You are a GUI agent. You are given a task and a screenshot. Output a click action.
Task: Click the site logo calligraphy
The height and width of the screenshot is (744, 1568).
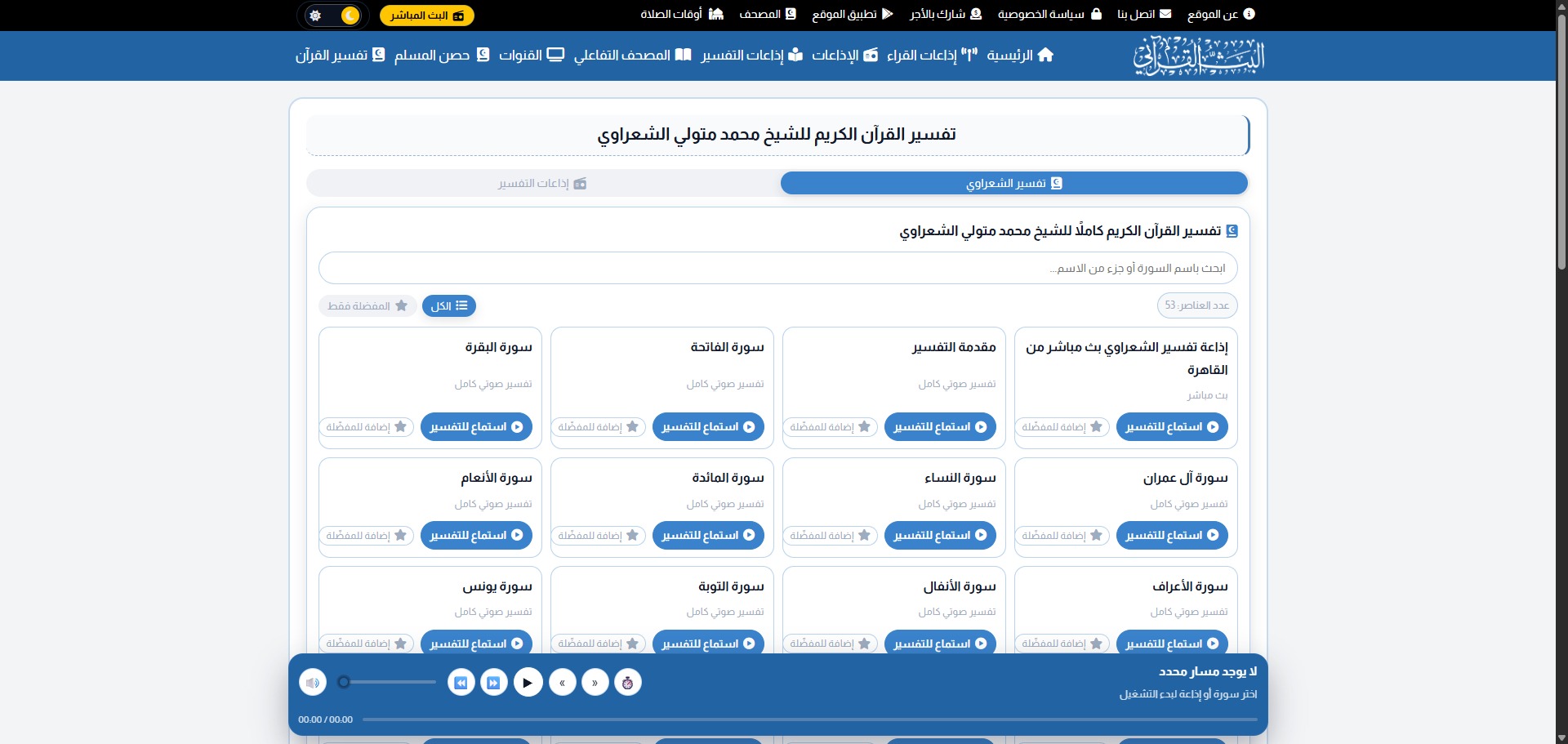click(x=1198, y=56)
